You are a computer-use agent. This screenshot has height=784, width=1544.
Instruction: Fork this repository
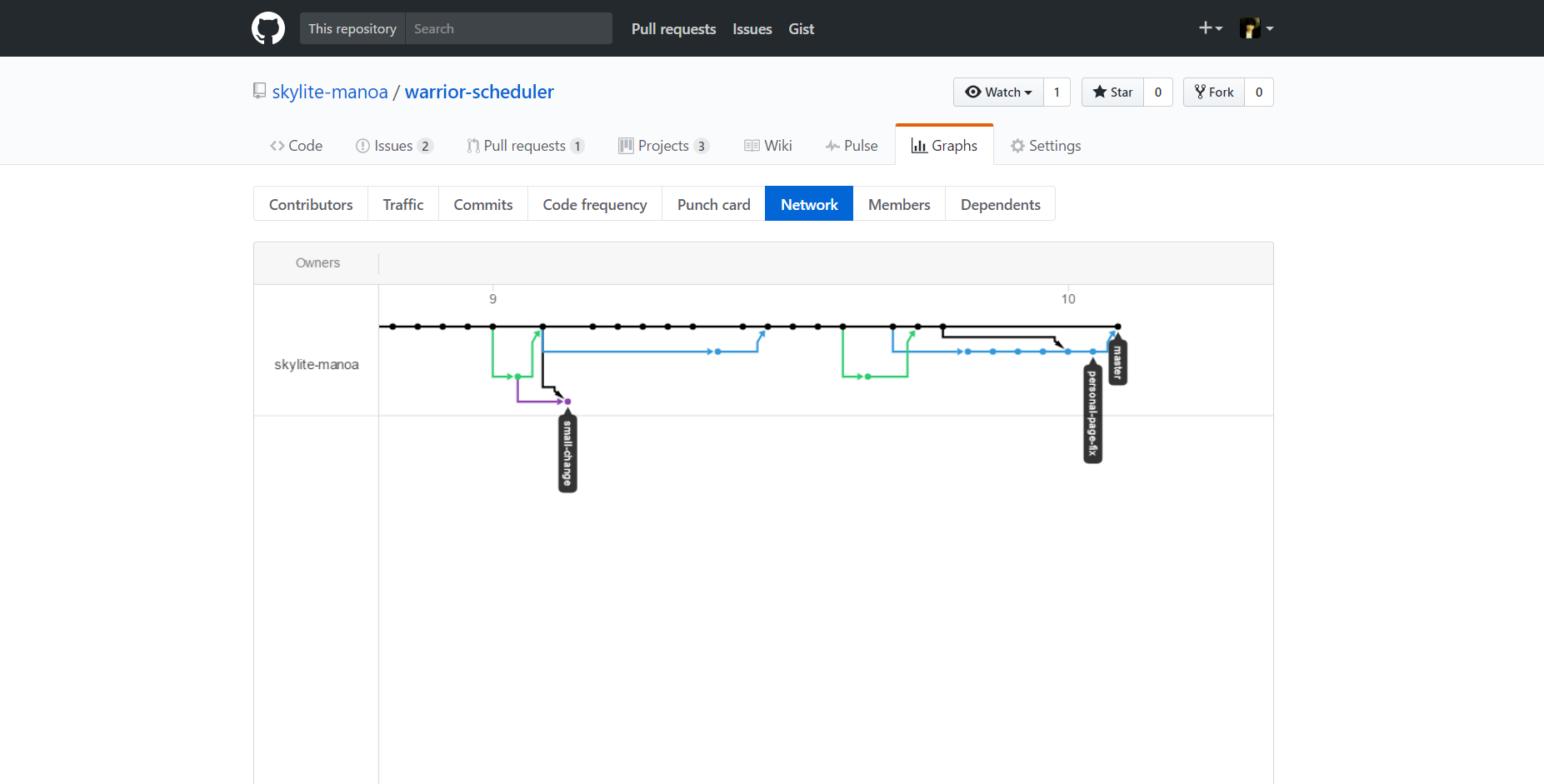click(x=1214, y=92)
